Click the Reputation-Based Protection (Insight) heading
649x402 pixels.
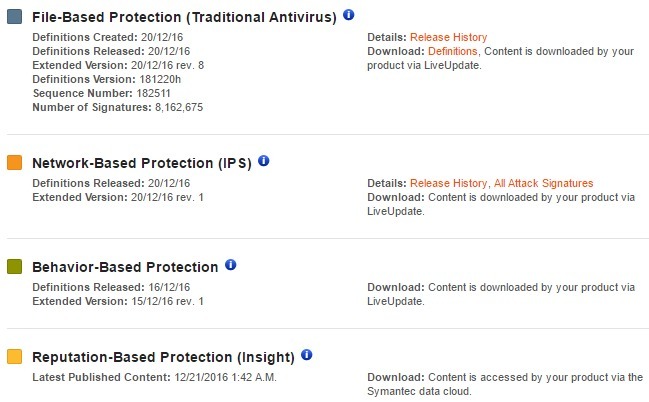(x=163, y=357)
